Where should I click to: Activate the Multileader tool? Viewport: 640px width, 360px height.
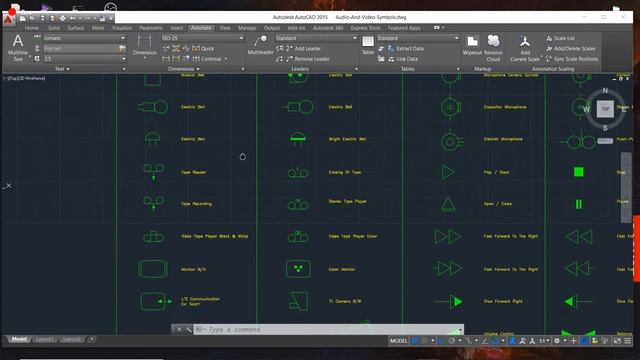click(260, 45)
